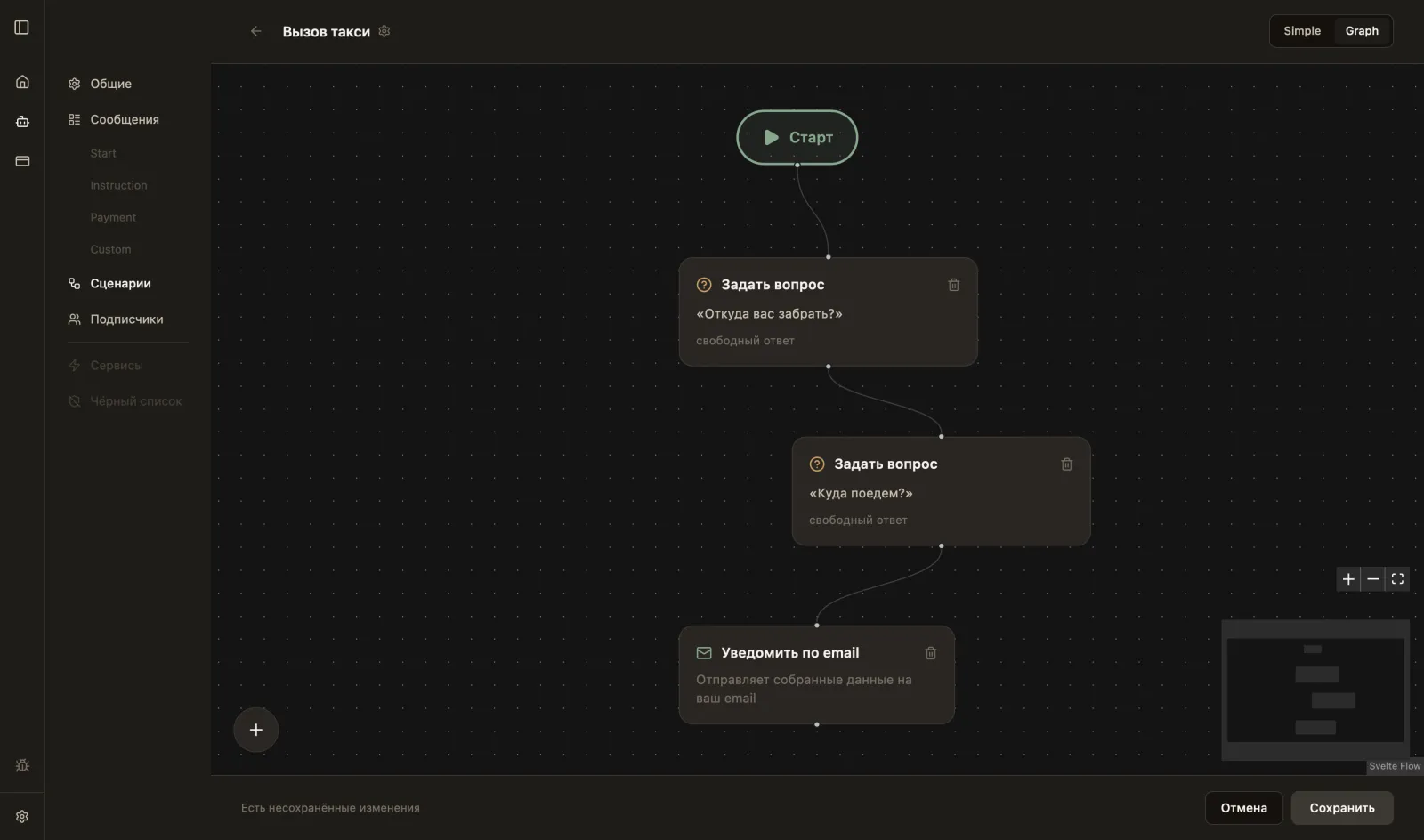Click the minimap thumbnail
Screen dimensions: 1424x840
coord(1315,690)
